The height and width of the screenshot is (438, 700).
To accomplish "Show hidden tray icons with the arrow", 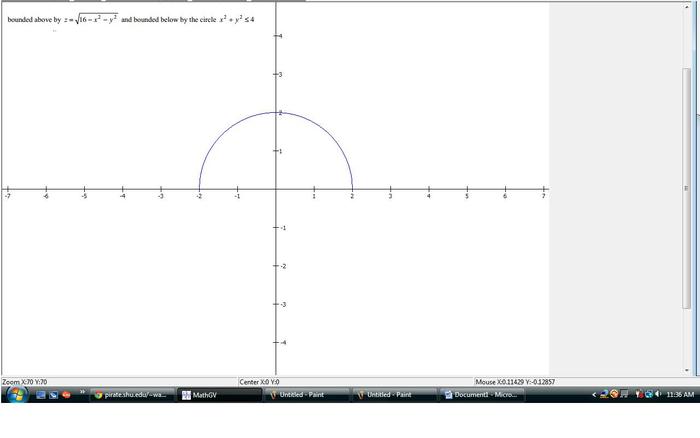I will pyautogui.click(x=594, y=395).
